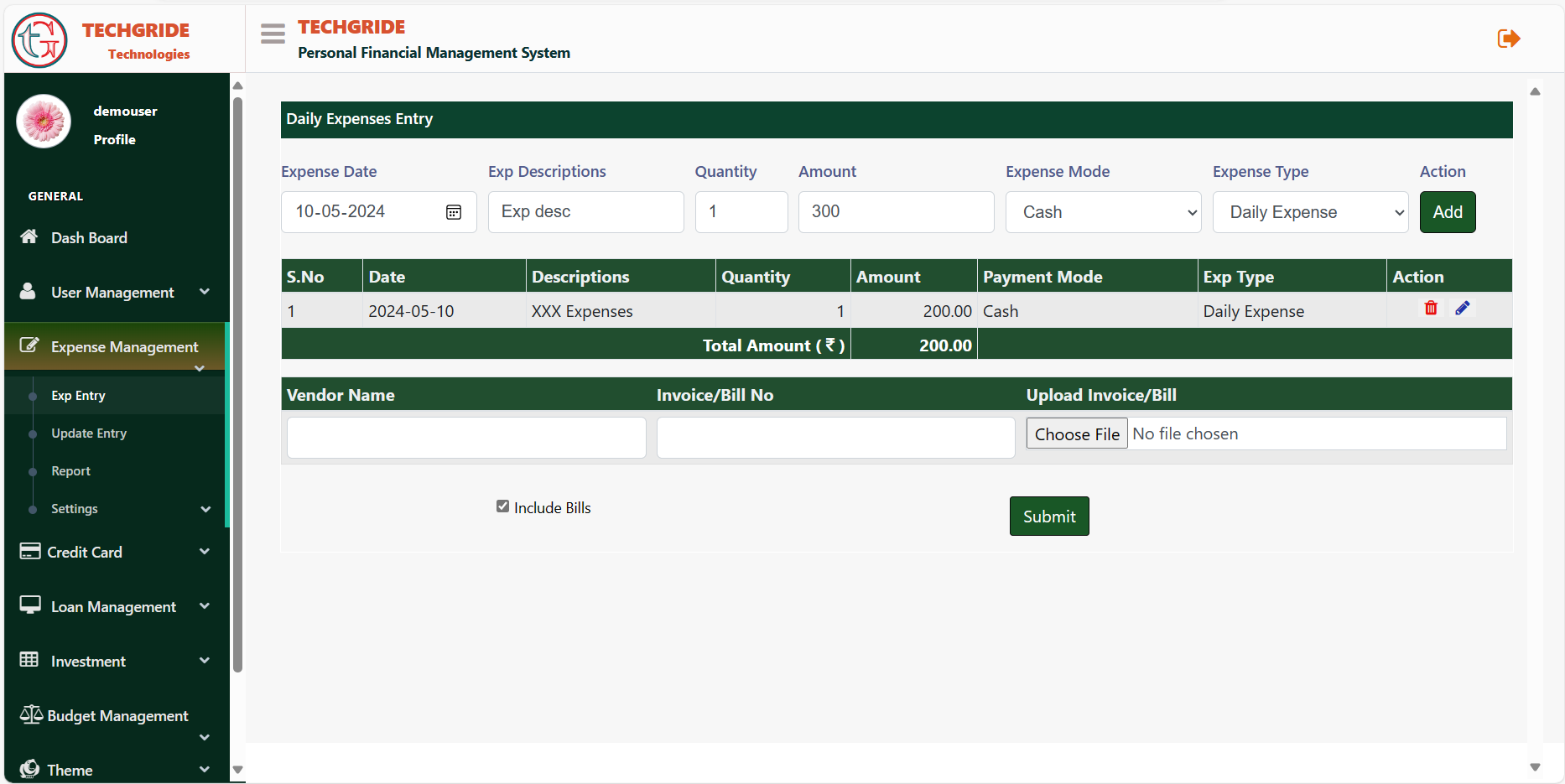Open the Expense Type dropdown
The width and height of the screenshot is (1565, 784).
click(x=1310, y=212)
